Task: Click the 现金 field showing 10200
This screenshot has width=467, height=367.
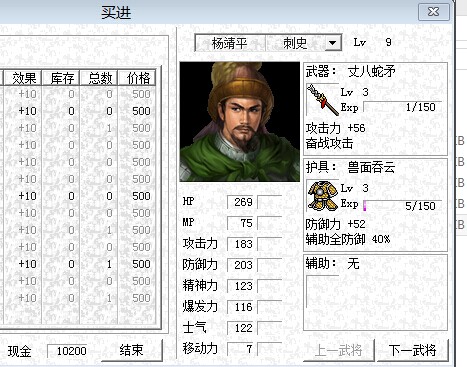Action: point(67,351)
